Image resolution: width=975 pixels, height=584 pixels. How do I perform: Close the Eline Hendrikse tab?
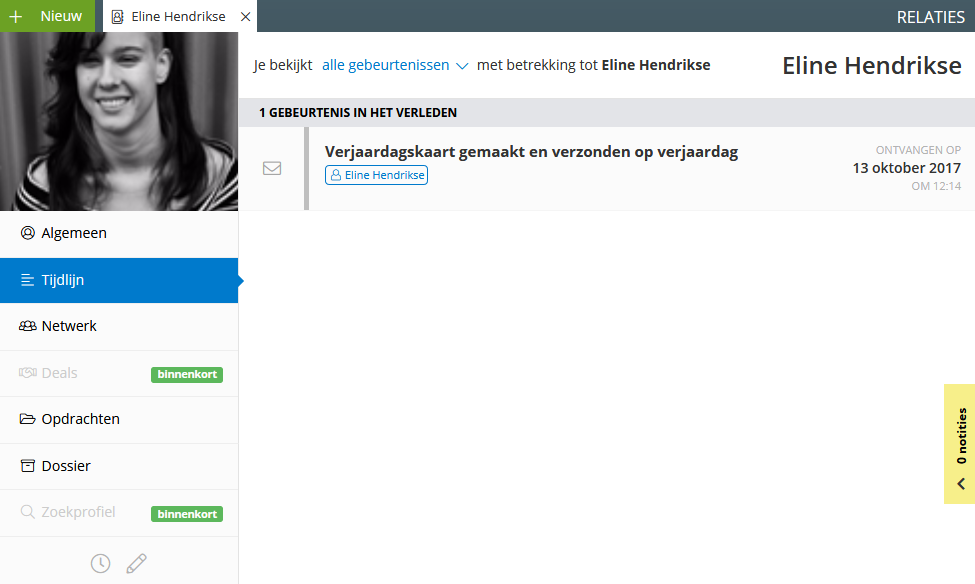[x=246, y=17]
